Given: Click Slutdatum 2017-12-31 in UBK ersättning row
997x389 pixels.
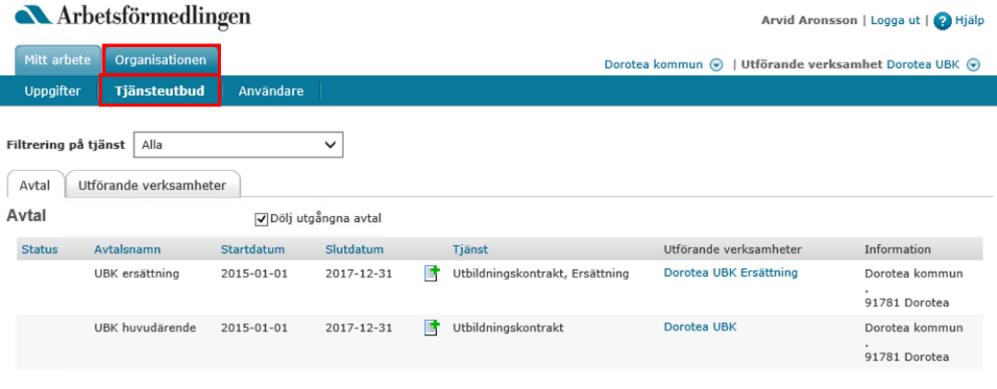Looking at the screenshot, I should (359, 274).
